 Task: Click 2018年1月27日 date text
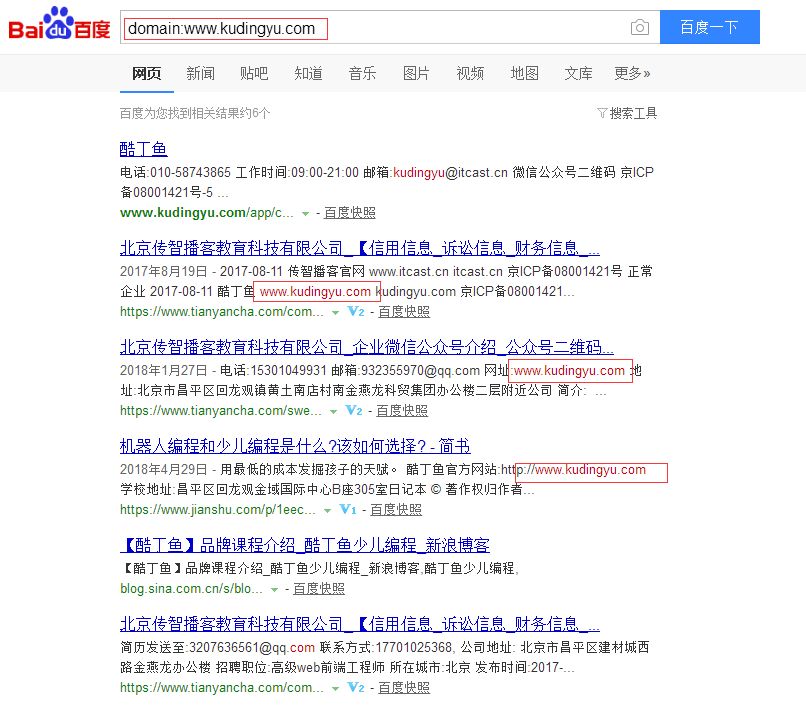(163, 371)
